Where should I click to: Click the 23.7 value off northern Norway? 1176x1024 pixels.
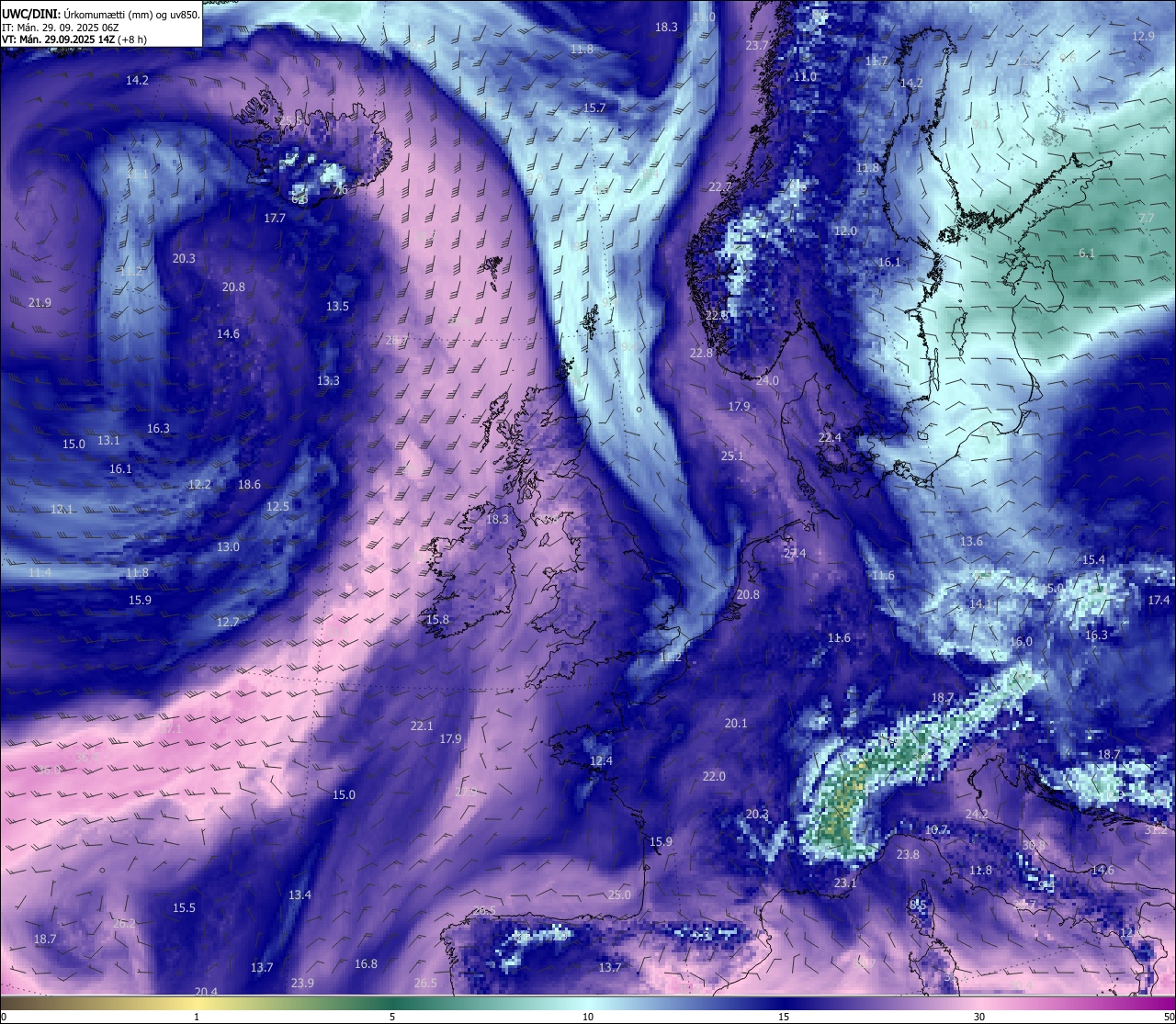pos(757,46)
